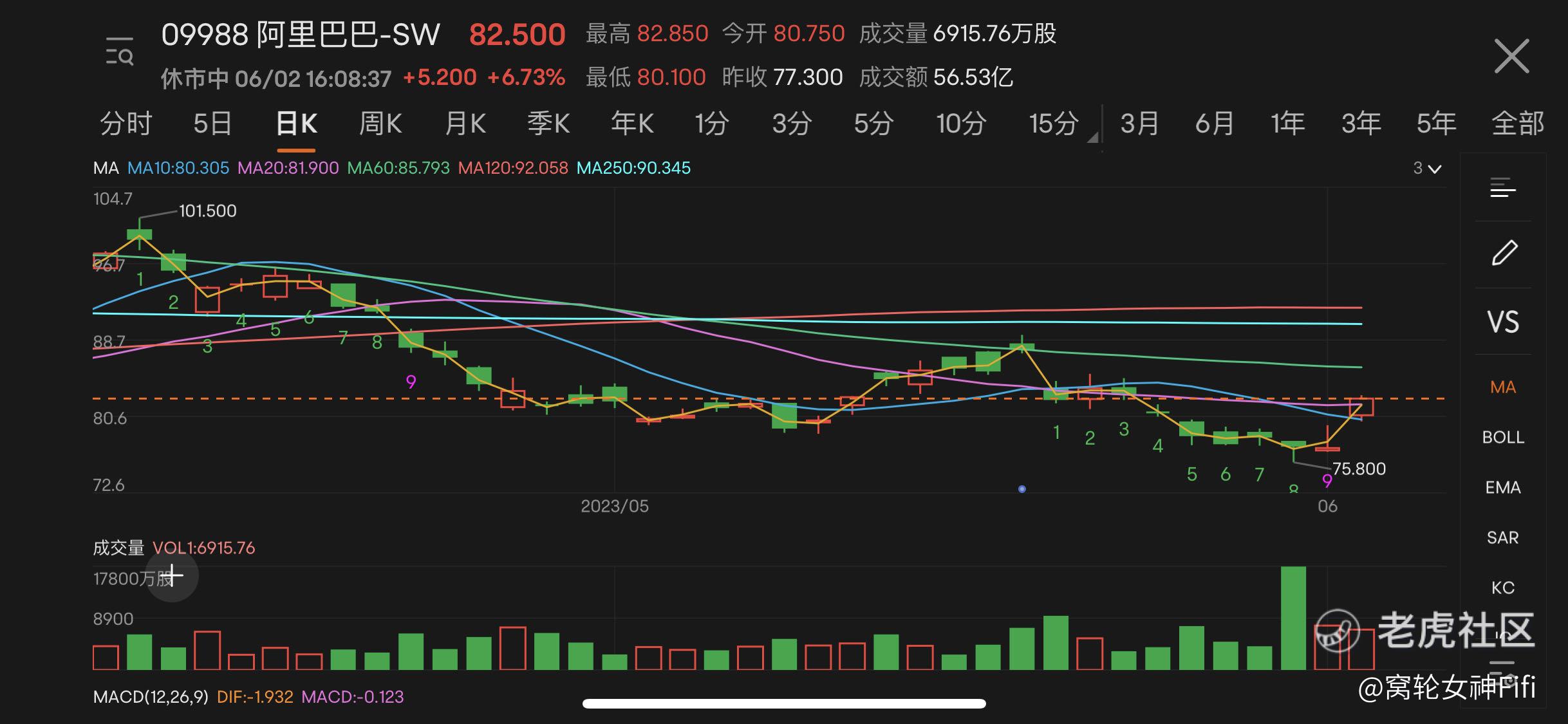Toggle the MA indicator overlay

click(1503, 387)
